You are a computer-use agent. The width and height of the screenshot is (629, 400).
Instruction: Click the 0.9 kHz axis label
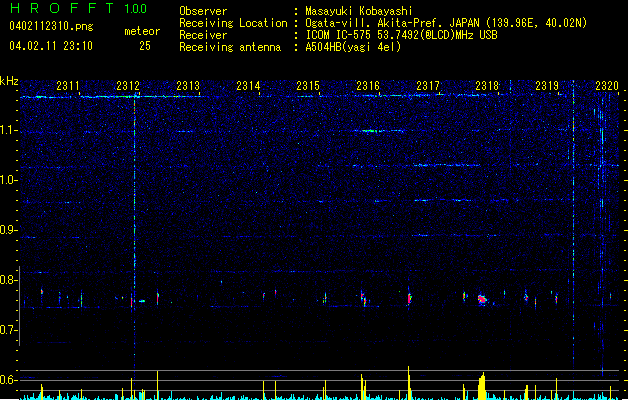(x=9, y=230)
